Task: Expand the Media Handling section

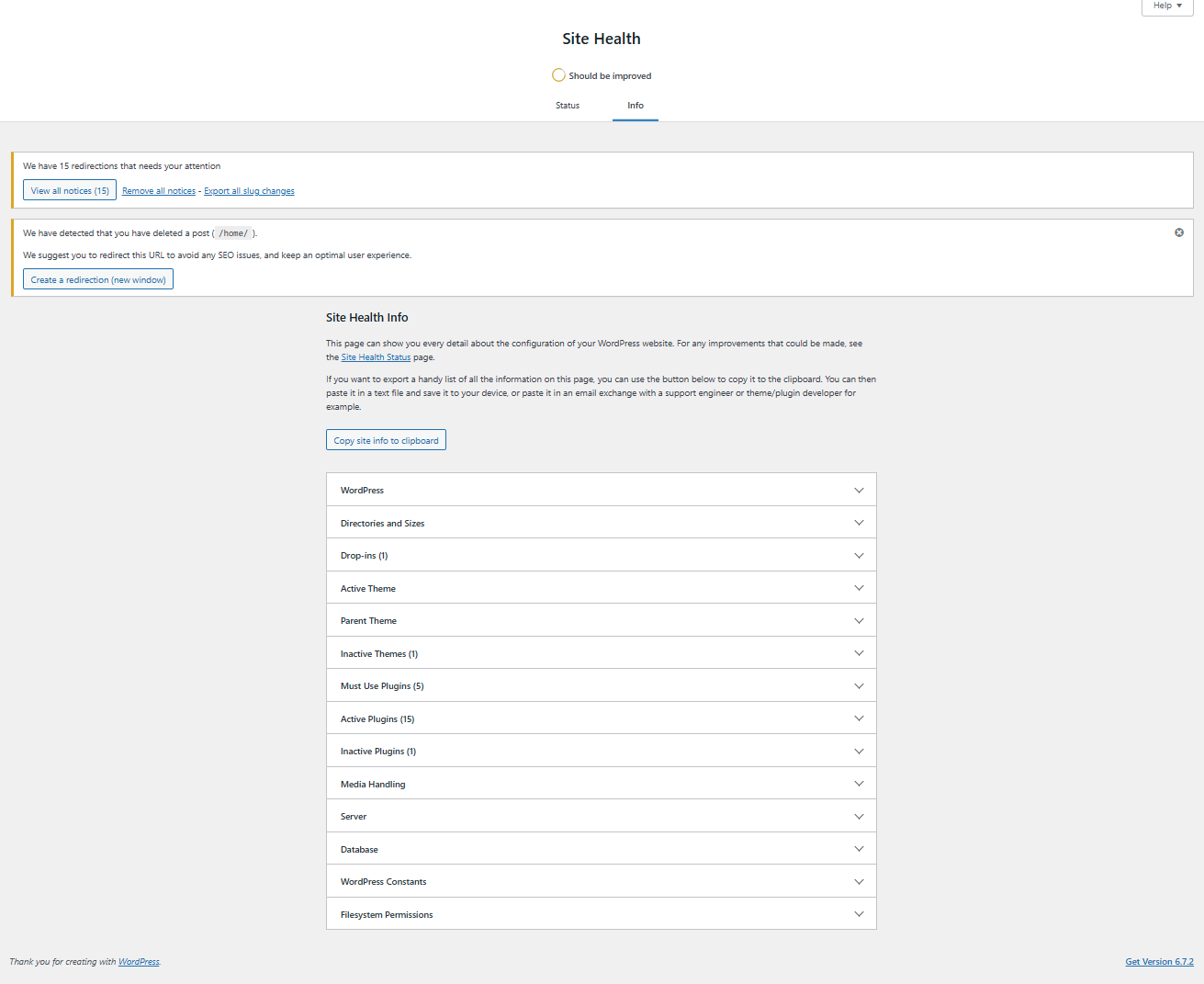Action: tap(602, 784)
